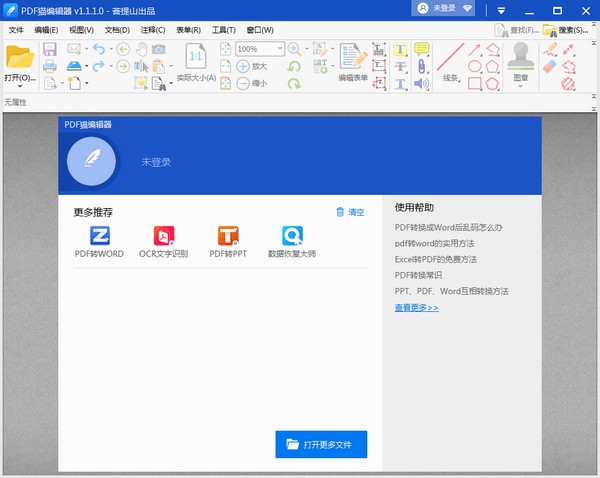This screenshot has height=478, width=600.
Task: Open the PDF转WORD recommended tool
Action: pos(99,241)
